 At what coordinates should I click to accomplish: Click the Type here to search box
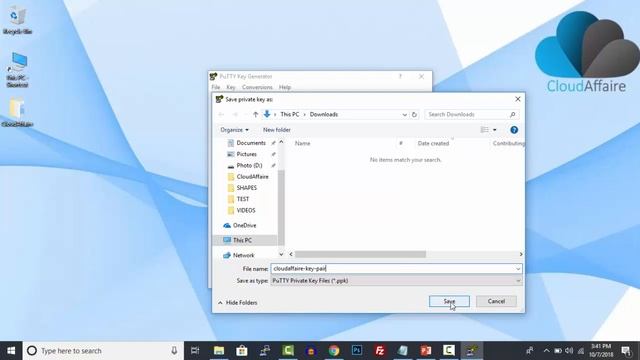[103, 351]
